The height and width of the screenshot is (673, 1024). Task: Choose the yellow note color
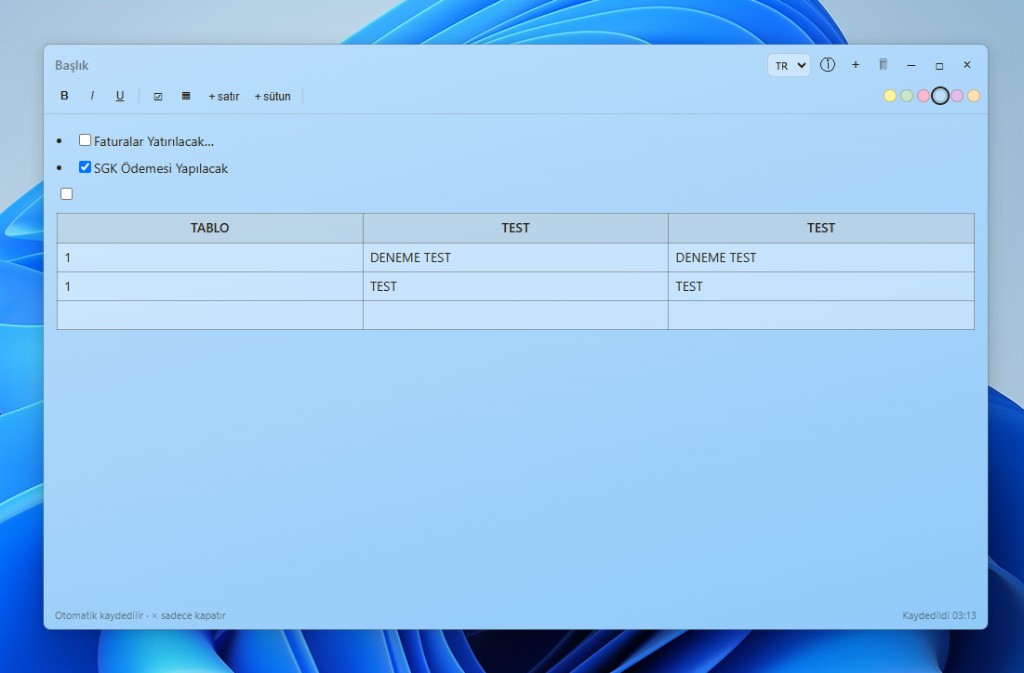[x=889, y=96]
